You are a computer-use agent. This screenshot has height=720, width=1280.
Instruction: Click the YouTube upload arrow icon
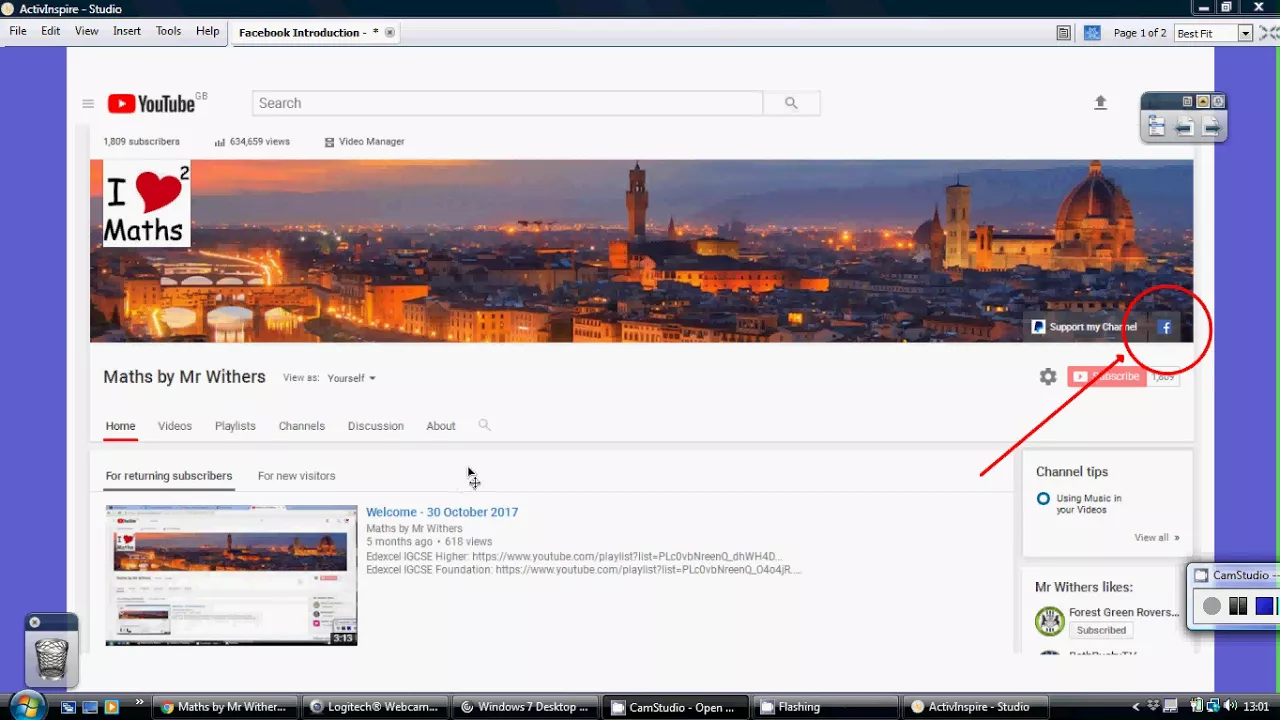click(x=1101, y=103)
